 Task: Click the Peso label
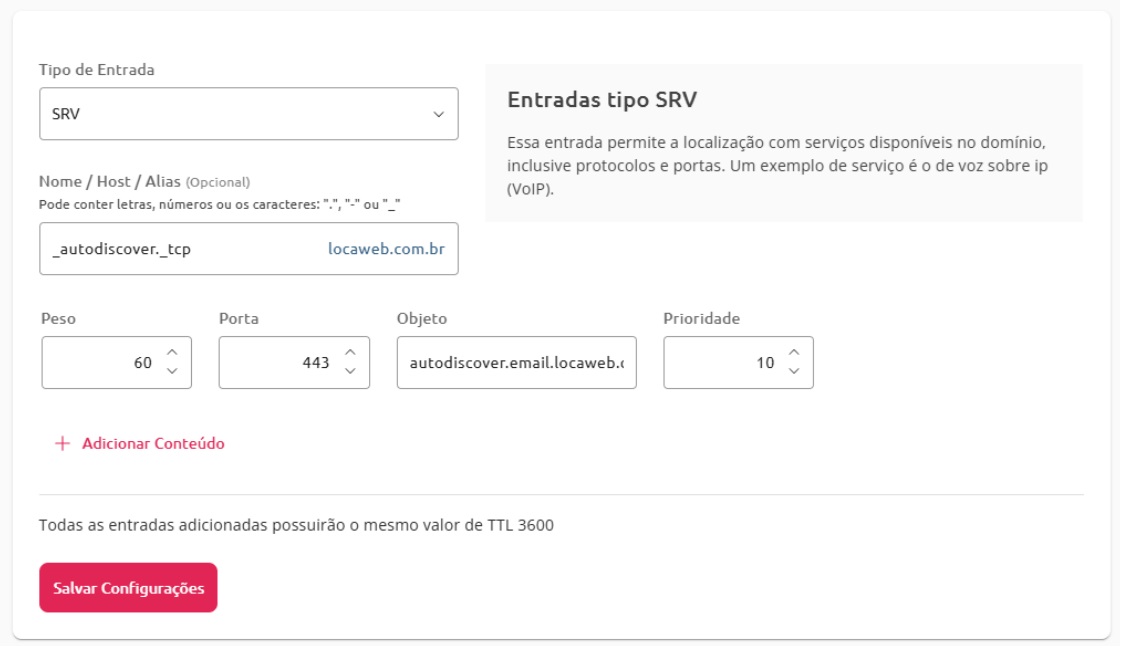tap(59, 318)
